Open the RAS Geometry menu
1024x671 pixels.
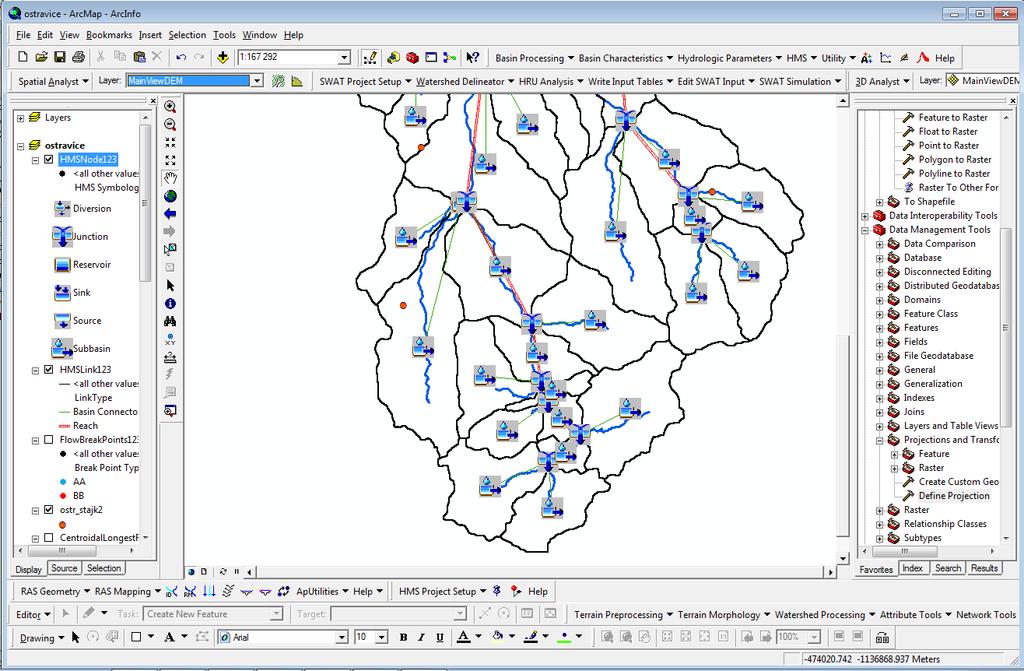click(x=55, y=591)
